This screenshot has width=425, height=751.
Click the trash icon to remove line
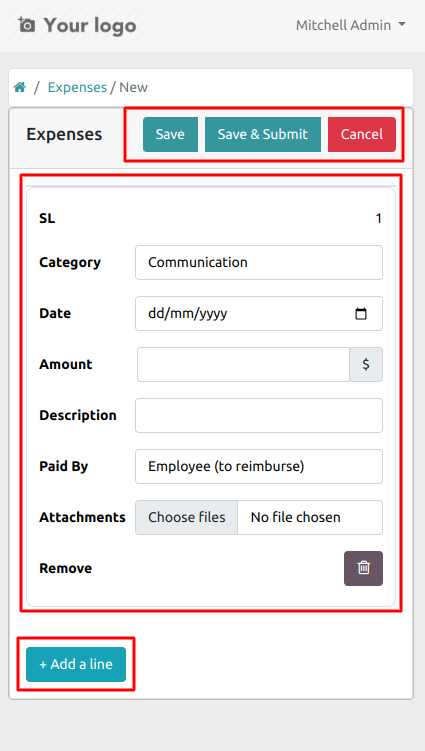(363, 568)
